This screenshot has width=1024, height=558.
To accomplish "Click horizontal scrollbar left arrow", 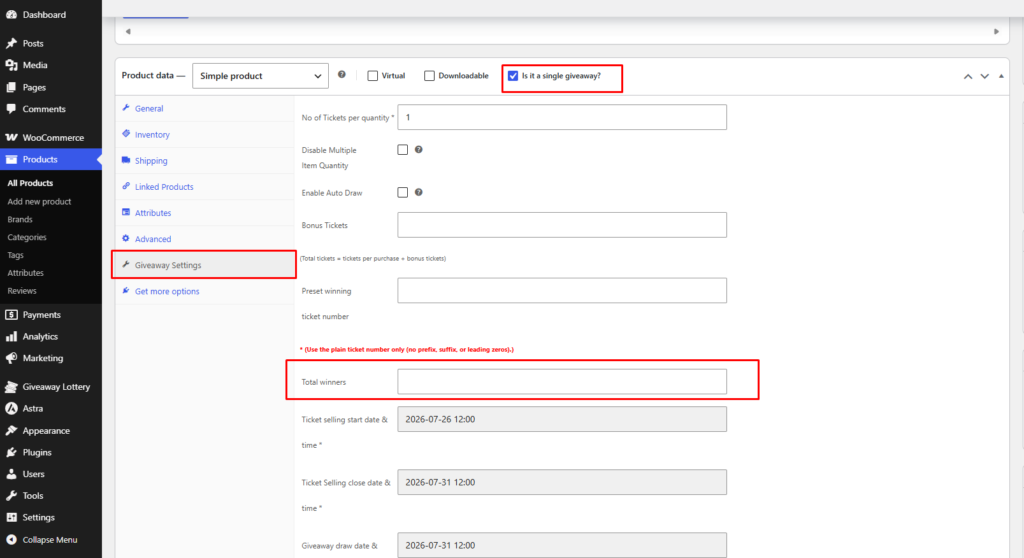I will [128, 31].
